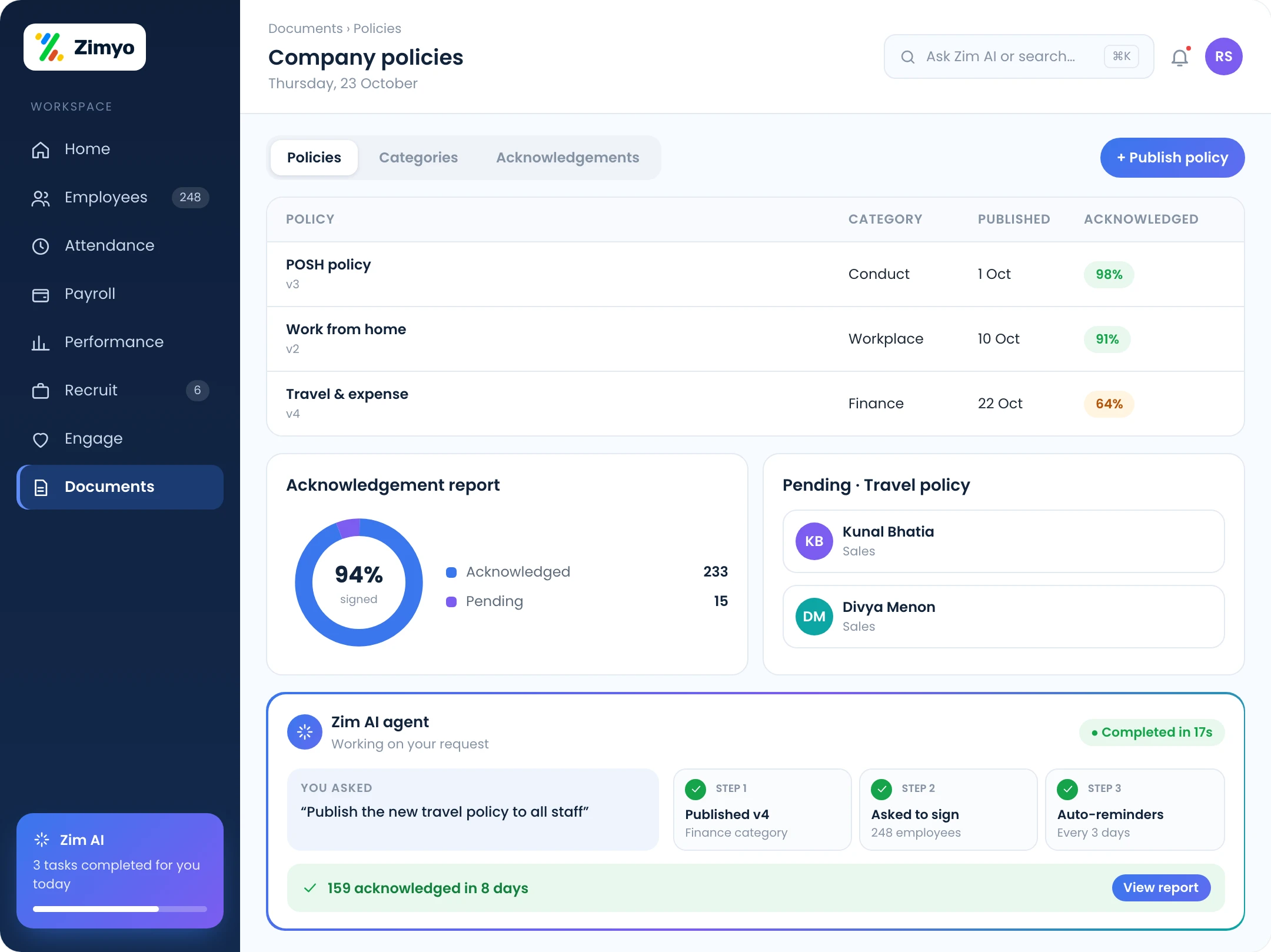Click the Zim AI agent sparkle icon
The width and height of the screenshot is (1271, 952).
[304, 732]
